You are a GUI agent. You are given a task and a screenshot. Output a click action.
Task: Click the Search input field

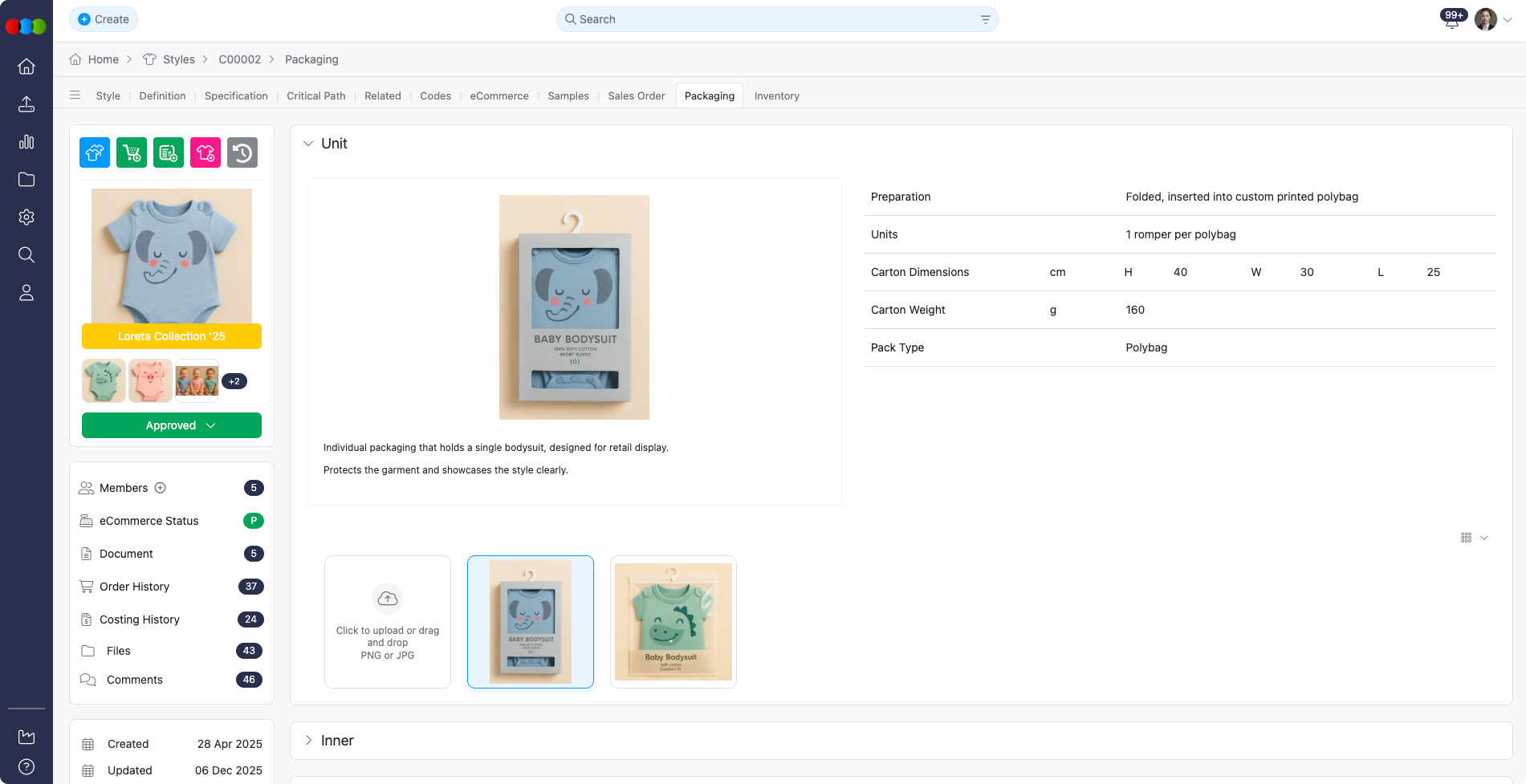click(x=771, y=19)
